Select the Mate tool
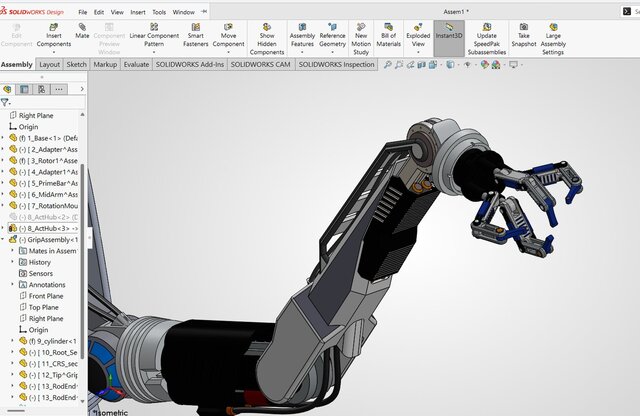Screen dimensions: 640x416 pyautogui.click(x=82, y=31)
